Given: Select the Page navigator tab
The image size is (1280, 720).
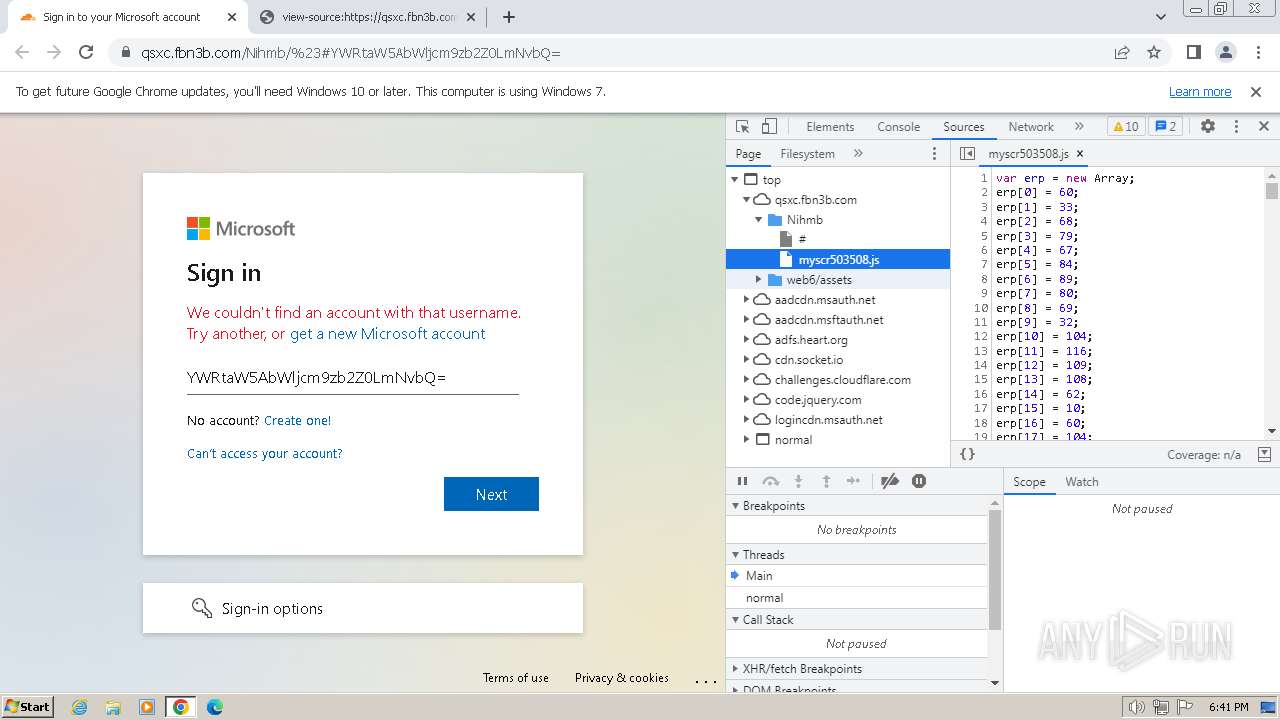Looking at the screenshot, I should click(x=748, y=154).
